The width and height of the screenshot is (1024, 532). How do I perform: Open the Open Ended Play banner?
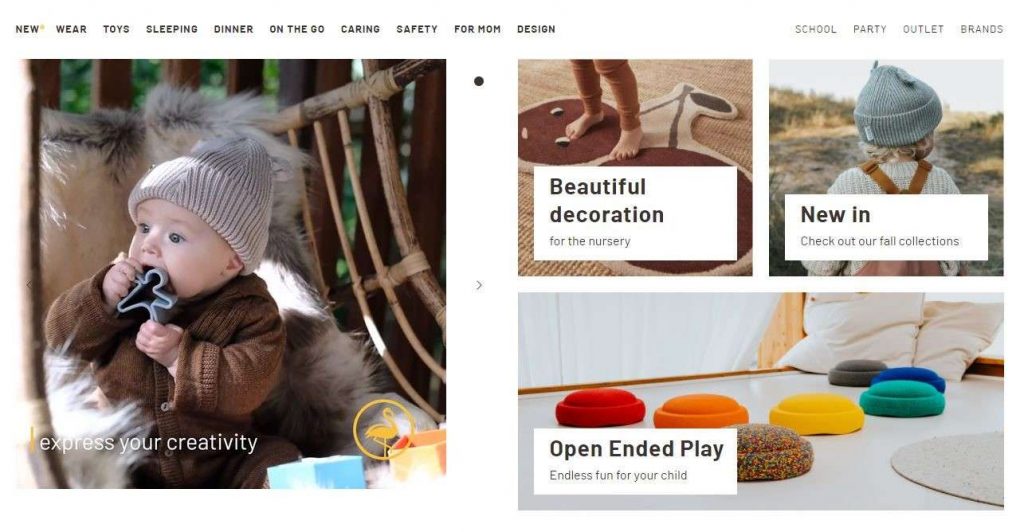(x=761, y=401)
